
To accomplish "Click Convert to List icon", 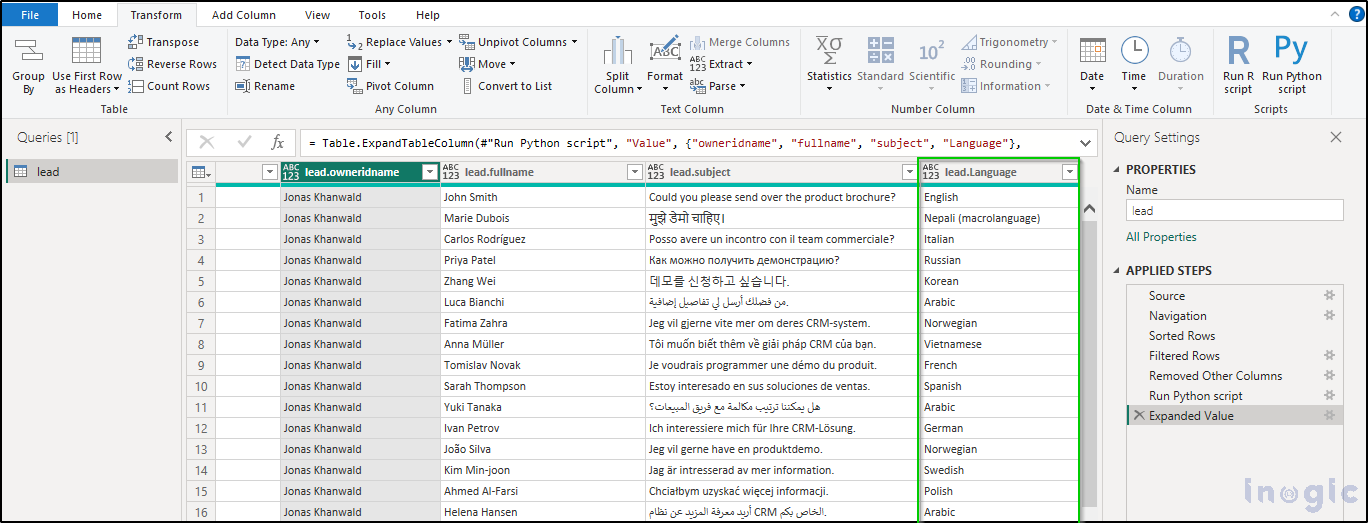I will 467,86.
